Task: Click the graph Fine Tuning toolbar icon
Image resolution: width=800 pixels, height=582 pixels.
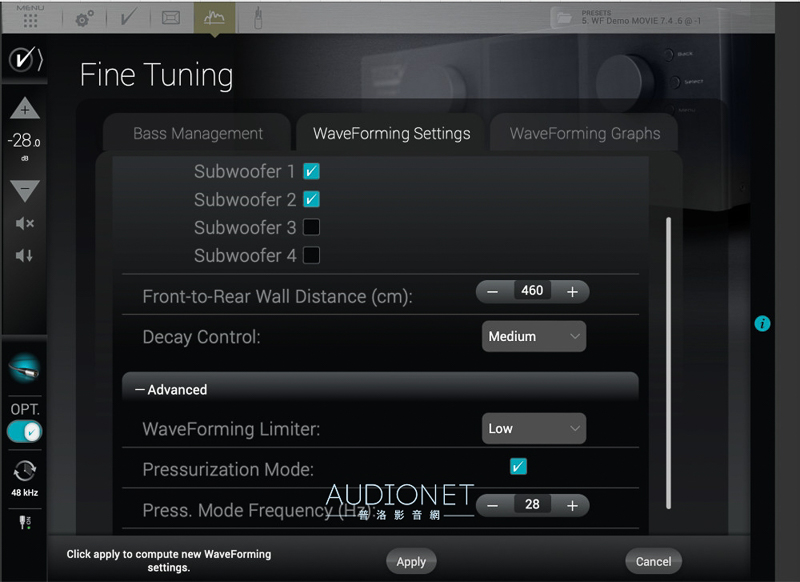Action: pyautogui.click(x=214, y=18)
